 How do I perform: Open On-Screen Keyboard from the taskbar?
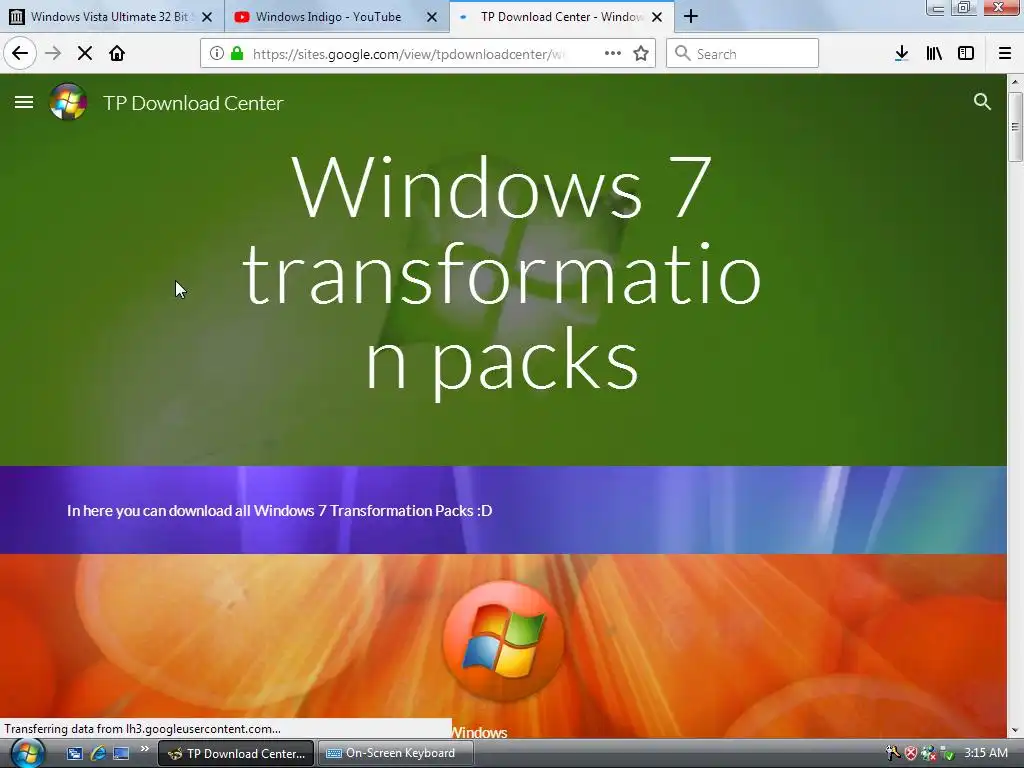tap(396, 754)
